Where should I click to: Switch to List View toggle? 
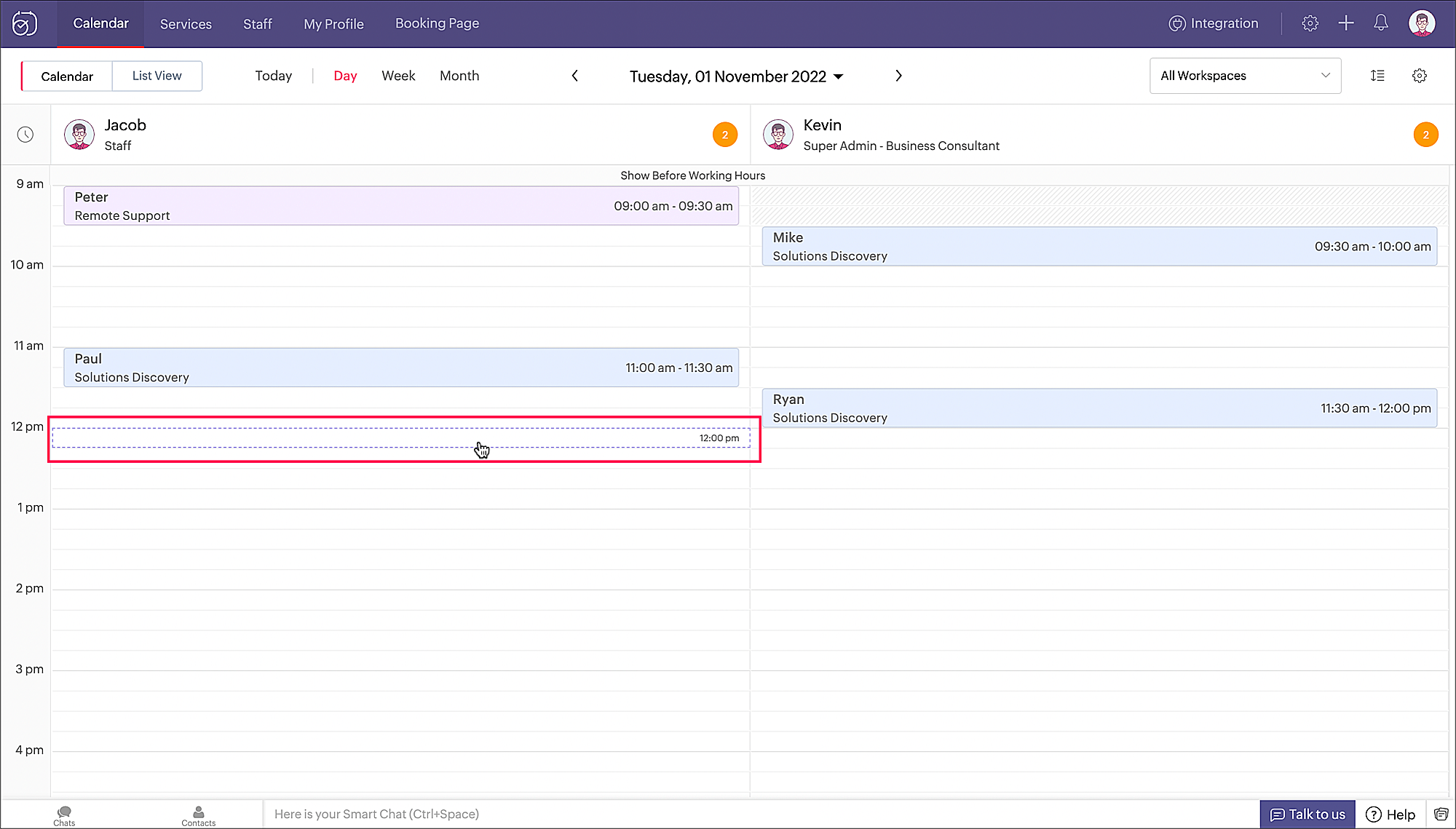(x=157, y=76)
